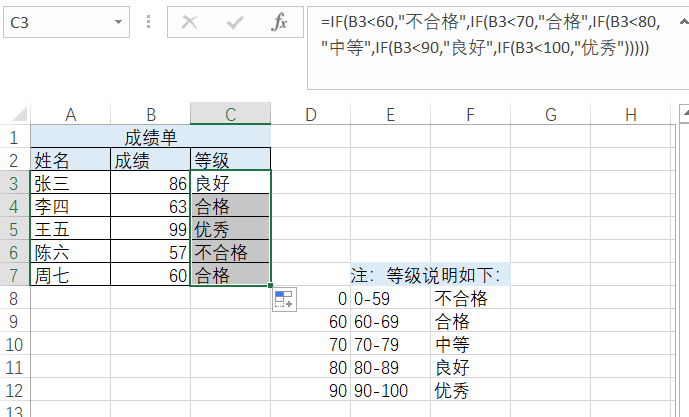Select column B header
The image size is (689, 417).
[x=151, y=114]
